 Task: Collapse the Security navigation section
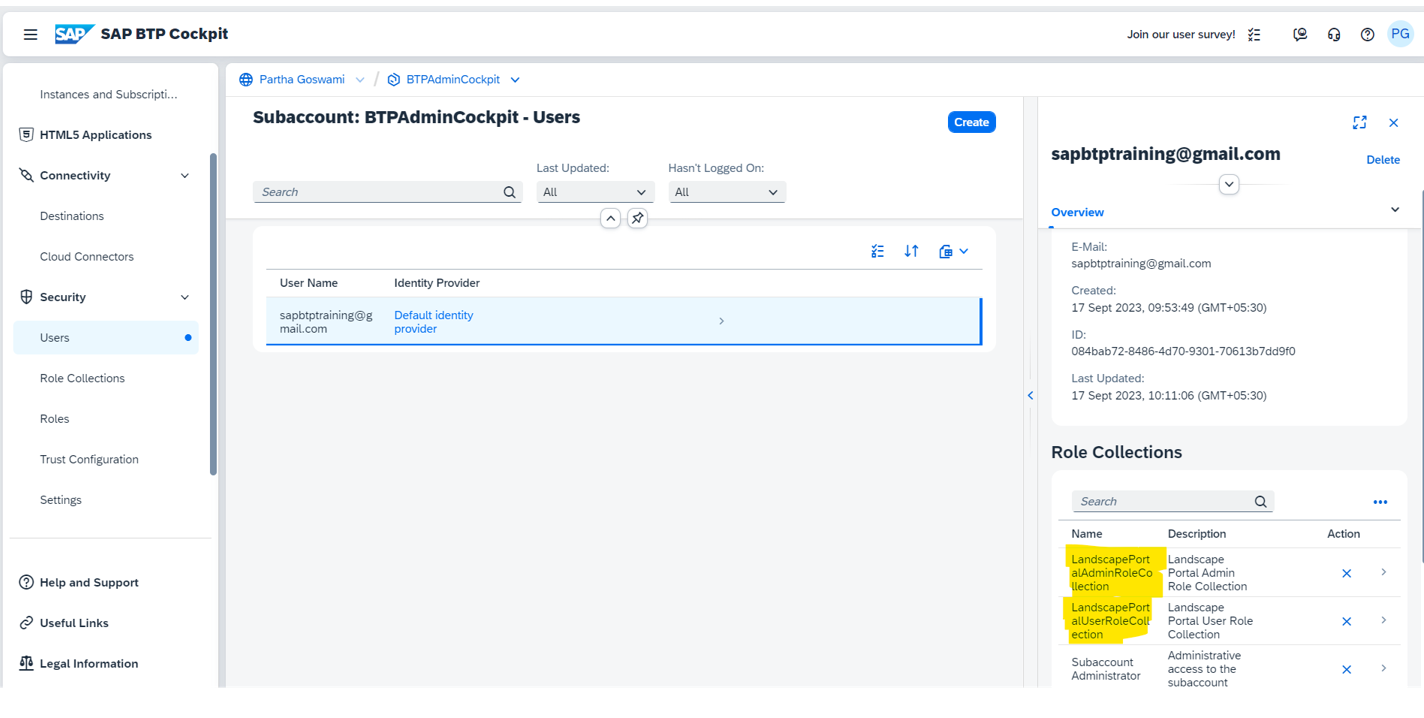point(184,297)
